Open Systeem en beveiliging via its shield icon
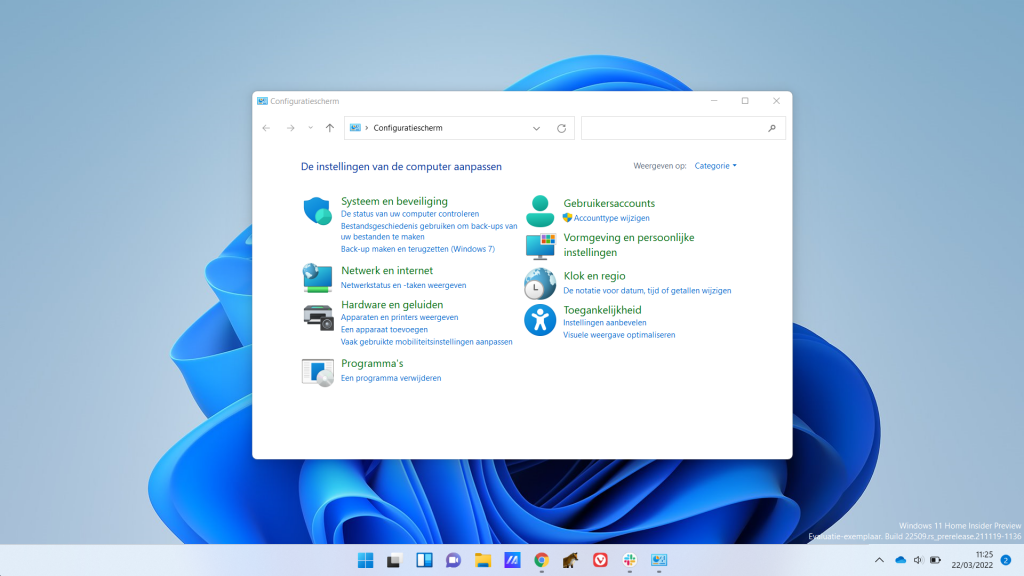This screenshot has height=576, width=1024. tap(317, 212)
